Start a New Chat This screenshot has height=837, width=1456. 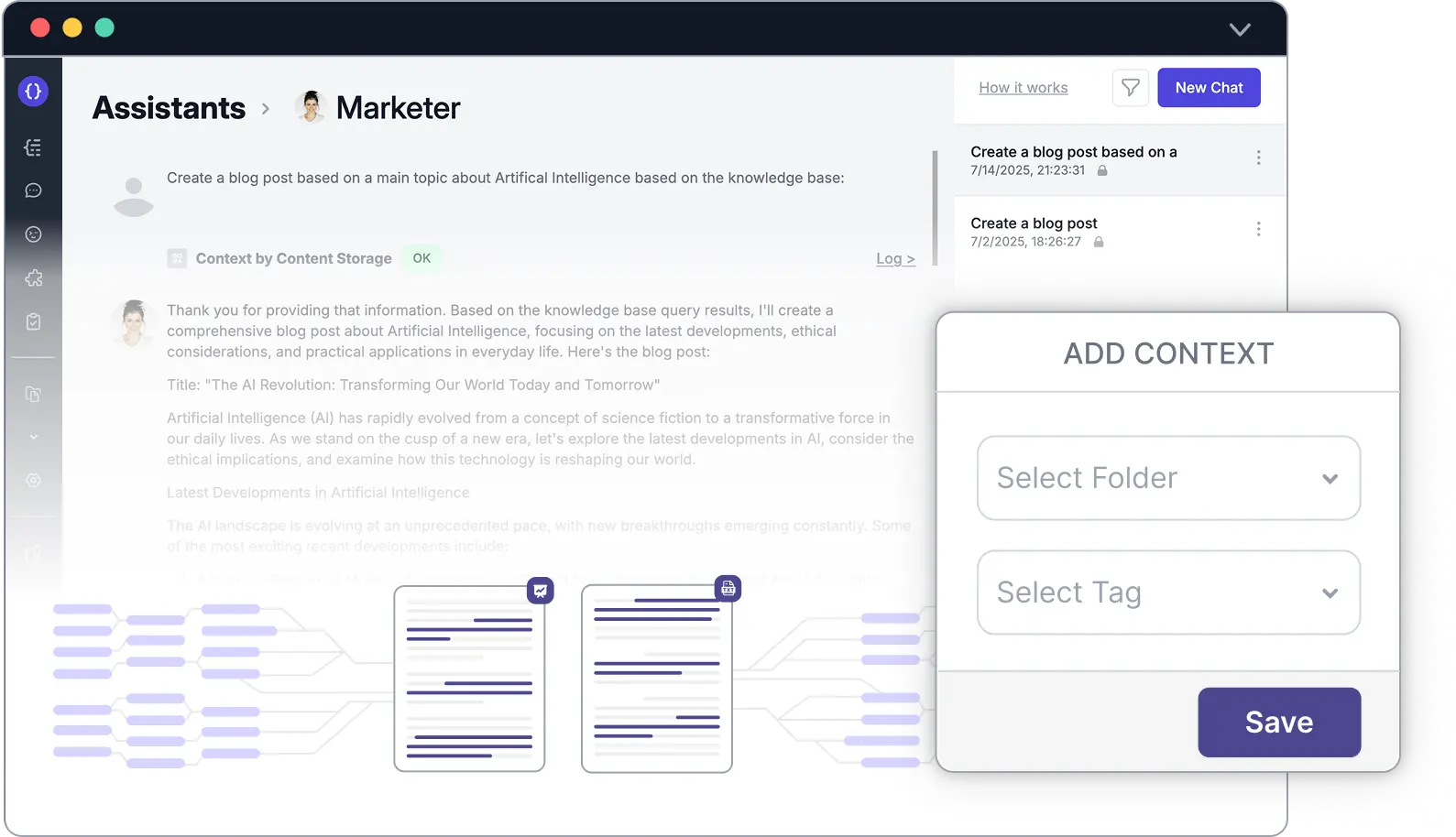point(1209,88)
